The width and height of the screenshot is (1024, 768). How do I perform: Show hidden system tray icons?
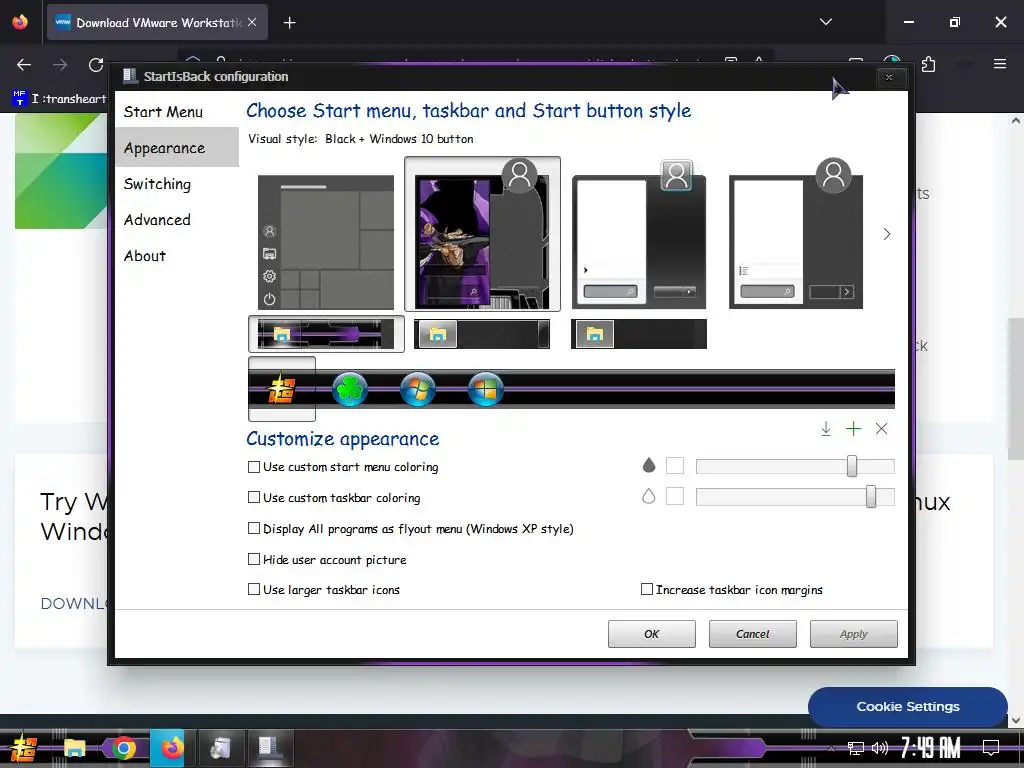click(831, 748)
